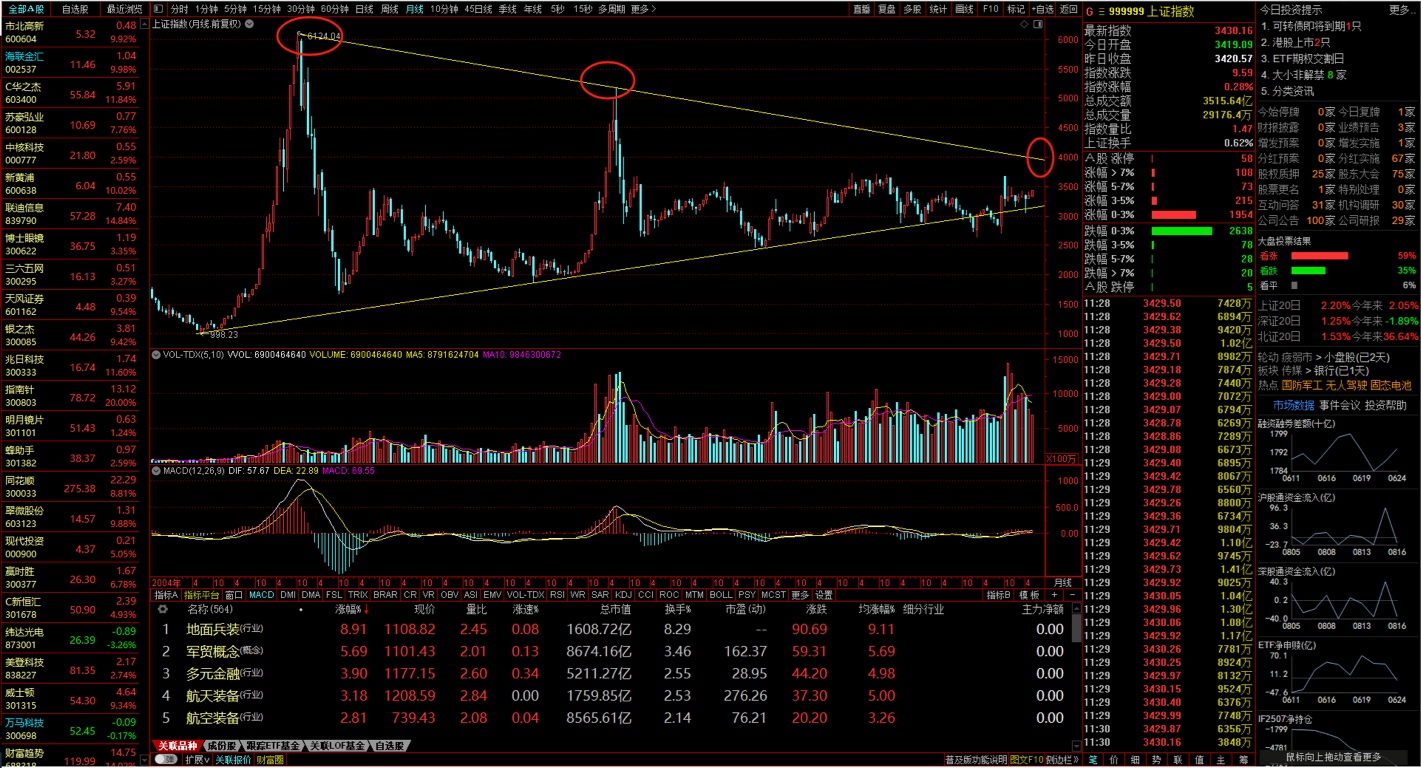Click 图文F10 in bottom bar
Viewport: 1421px width, 768px height.
[1026, 760]
